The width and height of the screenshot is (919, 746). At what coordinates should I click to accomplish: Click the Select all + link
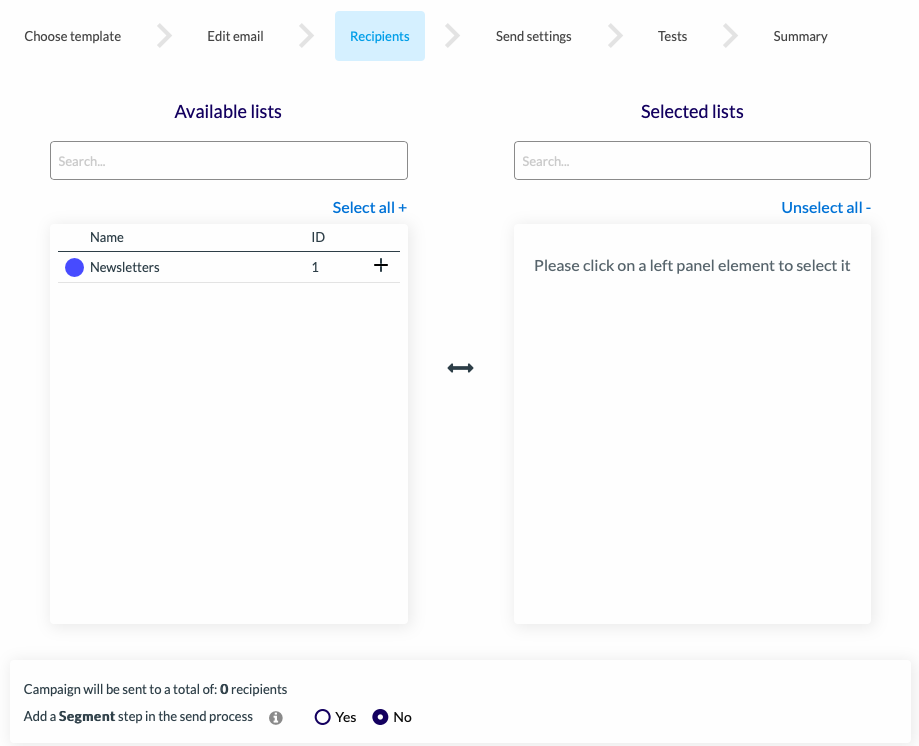pos(369,207)
